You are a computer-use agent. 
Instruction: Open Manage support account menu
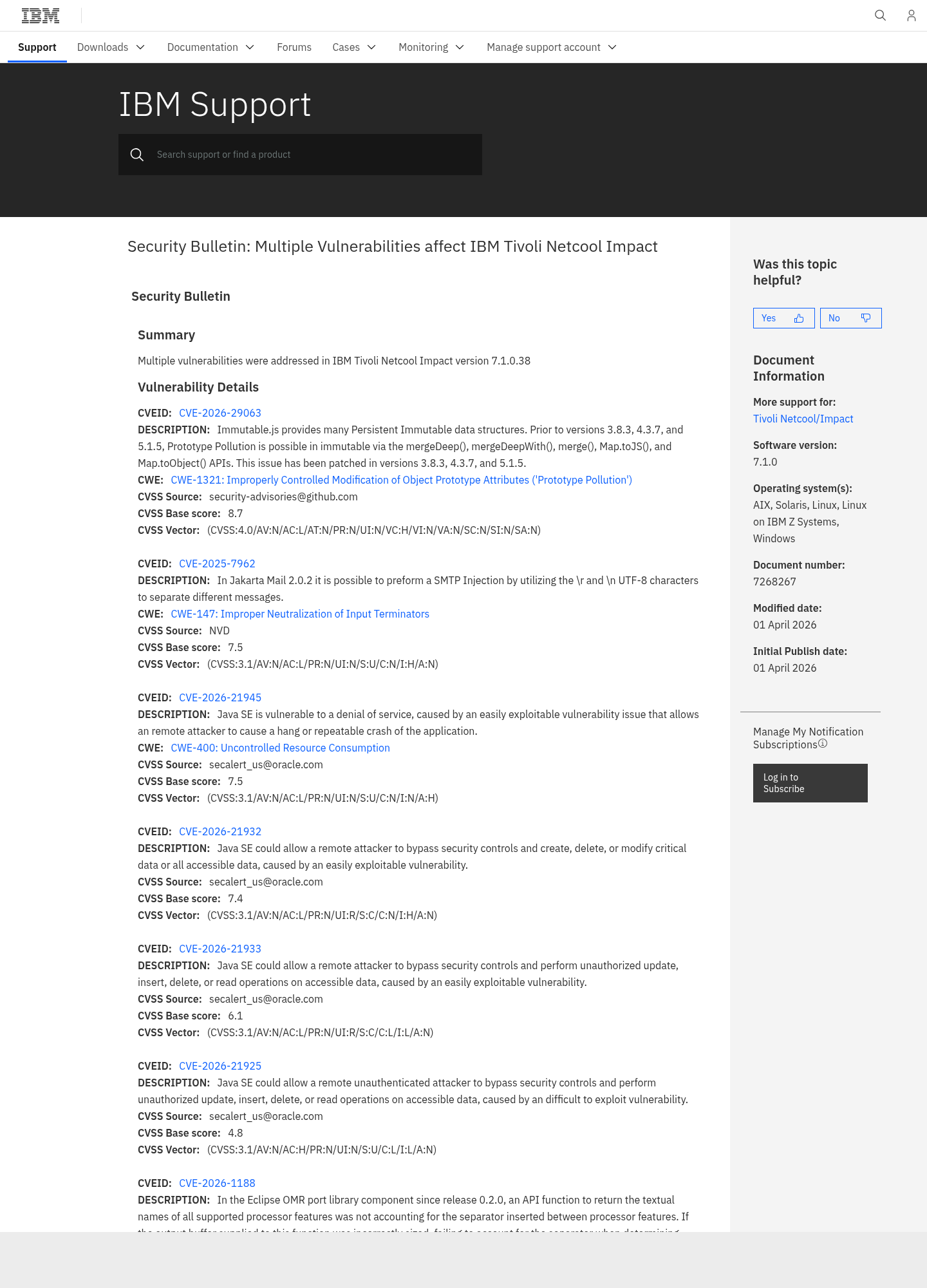552,47
